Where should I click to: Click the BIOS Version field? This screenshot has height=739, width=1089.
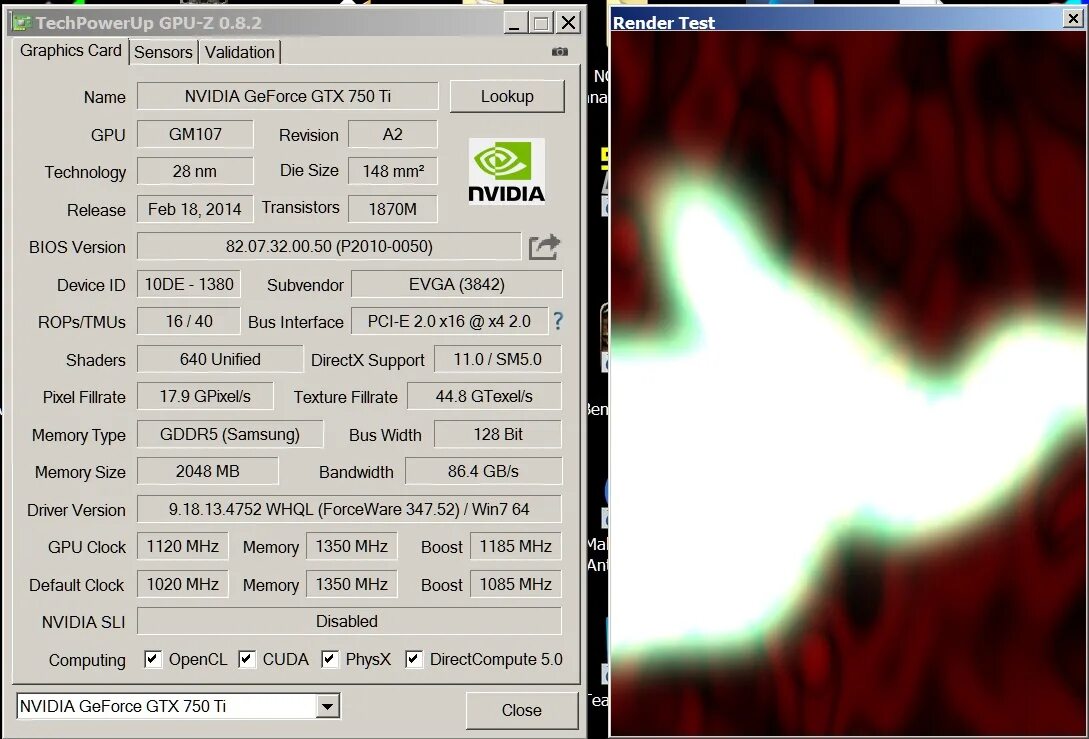(329, 247)
